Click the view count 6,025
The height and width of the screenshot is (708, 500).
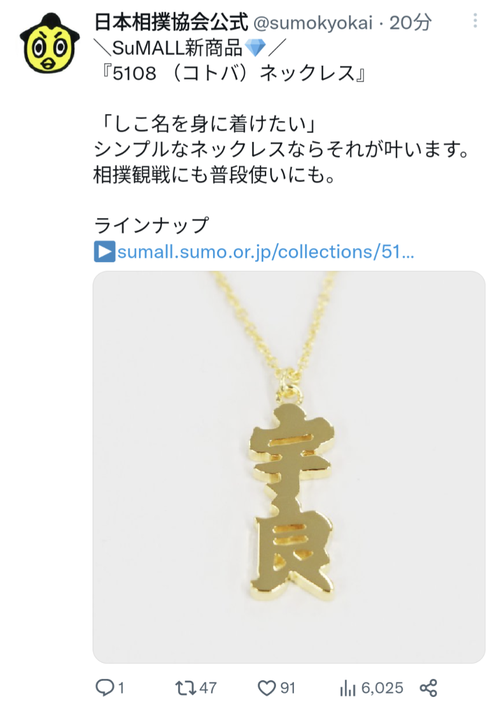pos(382,688)
